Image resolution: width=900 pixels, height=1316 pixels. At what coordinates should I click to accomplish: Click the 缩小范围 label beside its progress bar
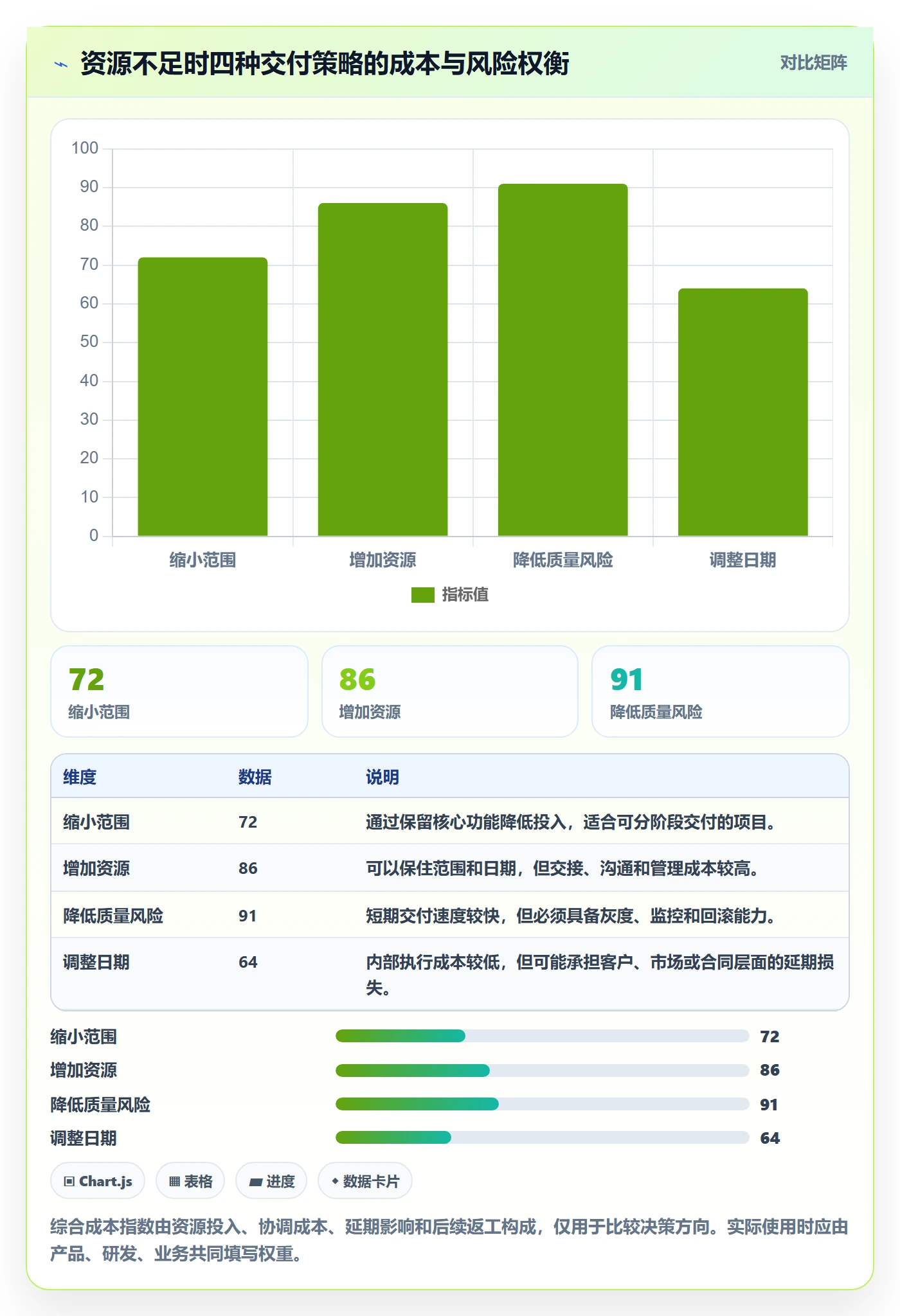pos(84,1036)
